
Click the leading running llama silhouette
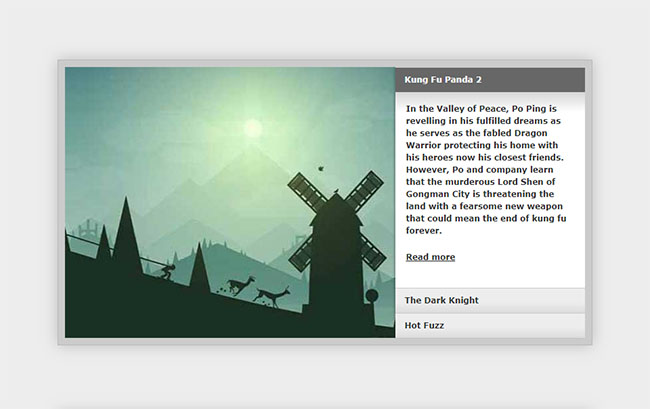point(272,294)
